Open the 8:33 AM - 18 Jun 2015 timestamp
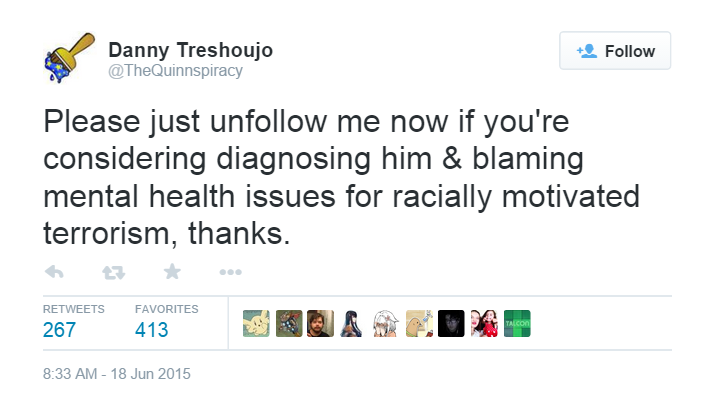This screenshot has width=714, height=419. coord(117,374)
